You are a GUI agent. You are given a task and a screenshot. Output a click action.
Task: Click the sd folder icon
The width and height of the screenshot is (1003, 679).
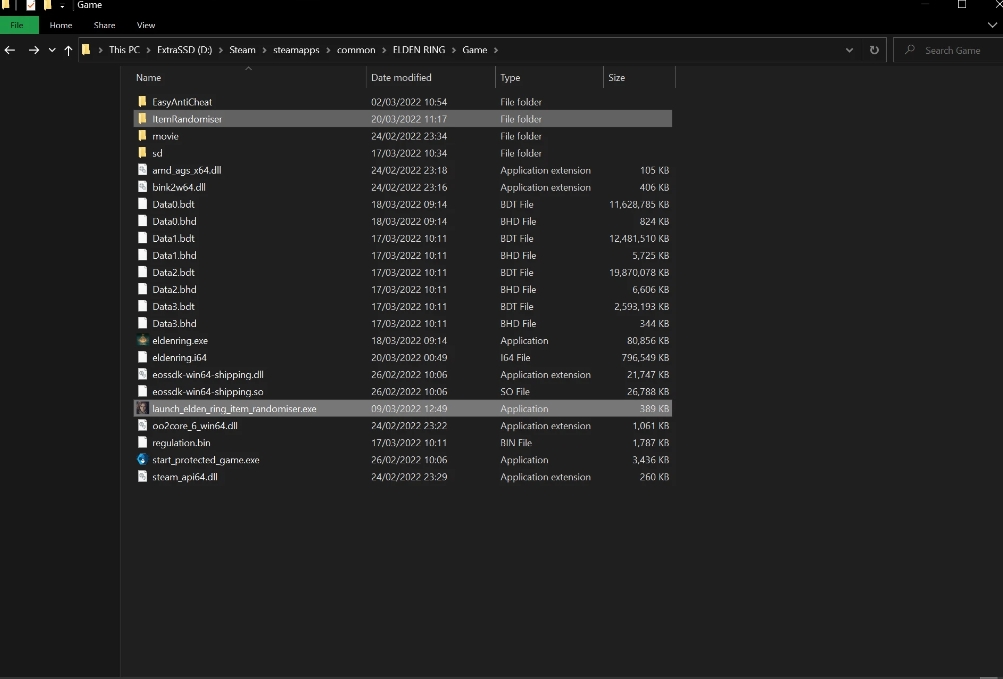click(143, 153)
